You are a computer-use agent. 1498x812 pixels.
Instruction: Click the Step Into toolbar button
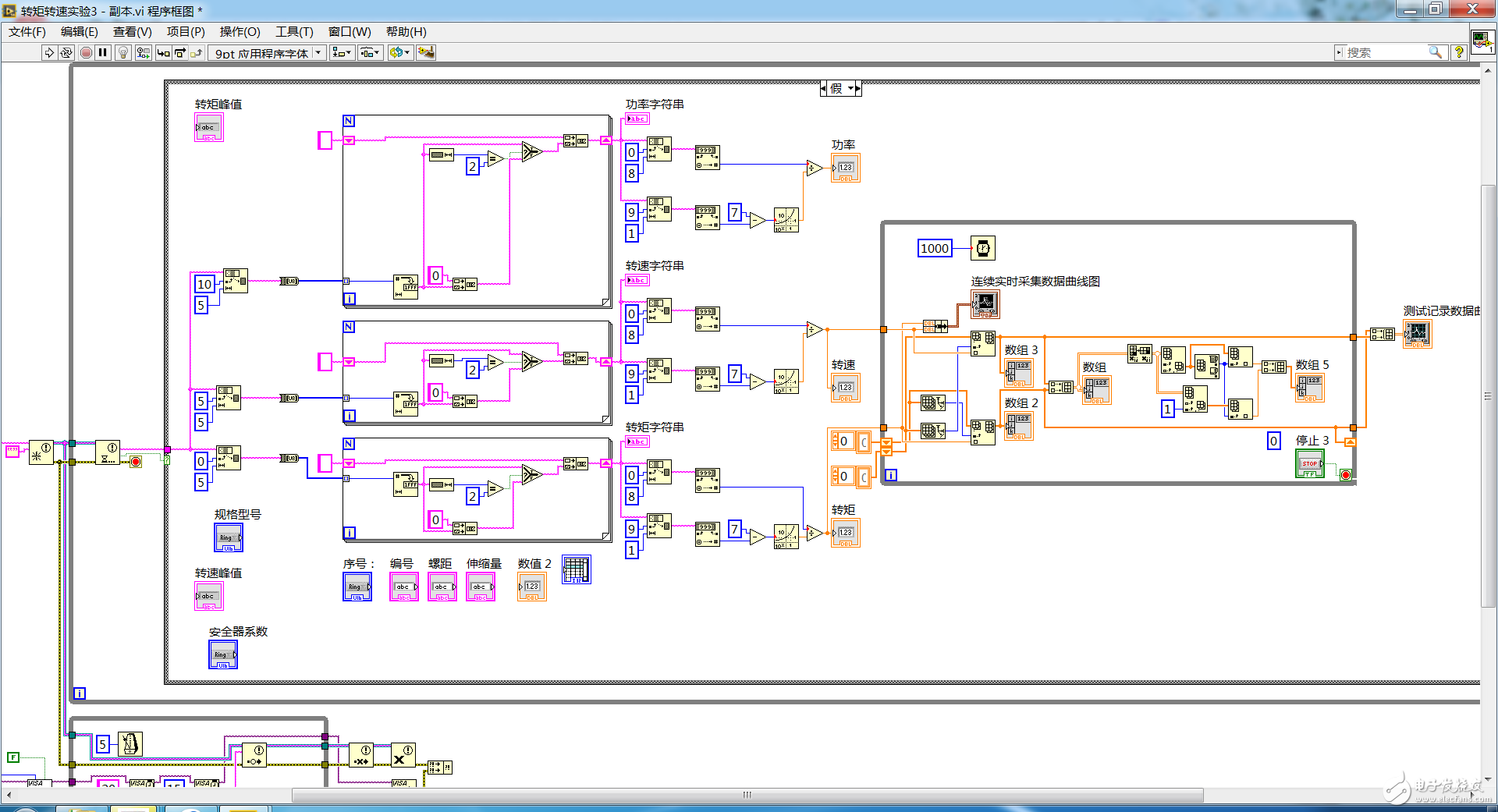coord(163,53)
